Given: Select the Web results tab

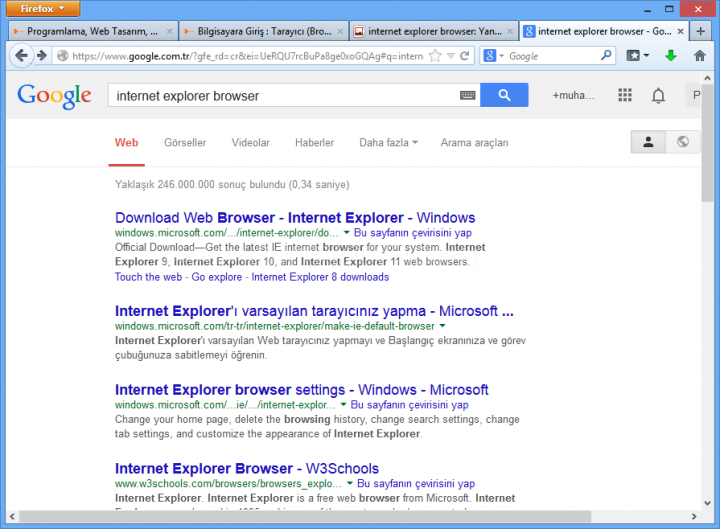Looking at the screenshot, I should coord(127,143).
